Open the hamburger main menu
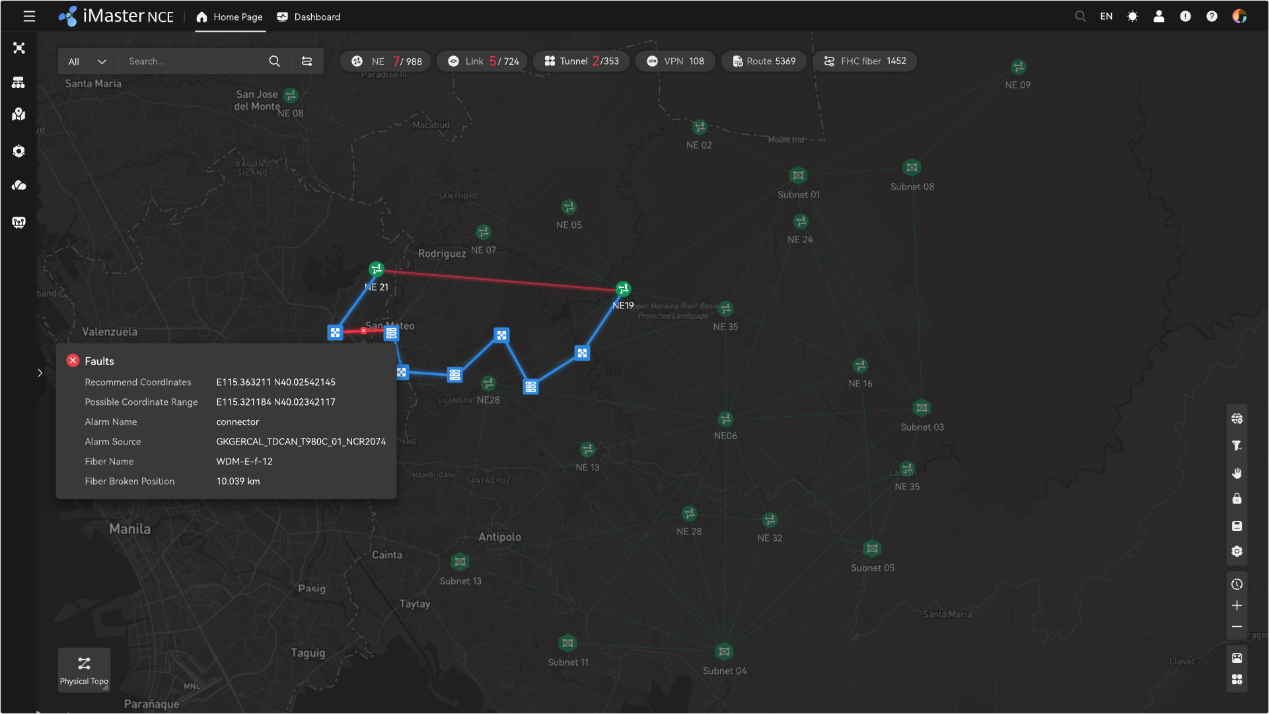Viewport: 1269px width, 714px height. coord(29,17)
